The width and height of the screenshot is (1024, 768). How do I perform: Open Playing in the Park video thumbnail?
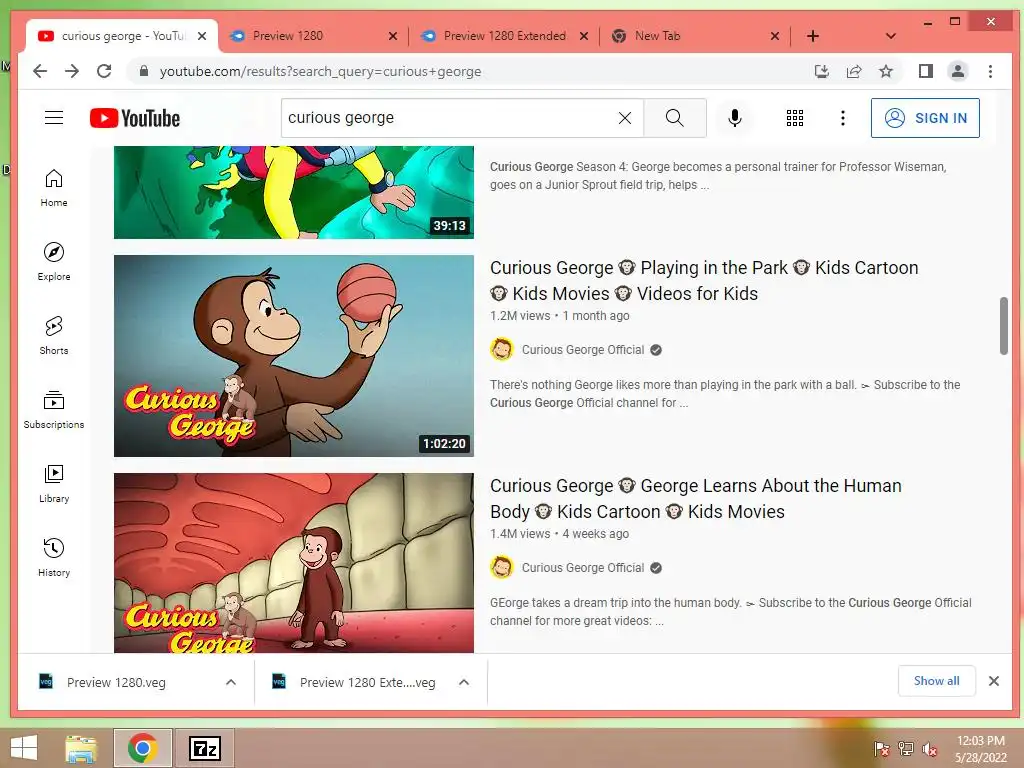click(x=294, y=356)
